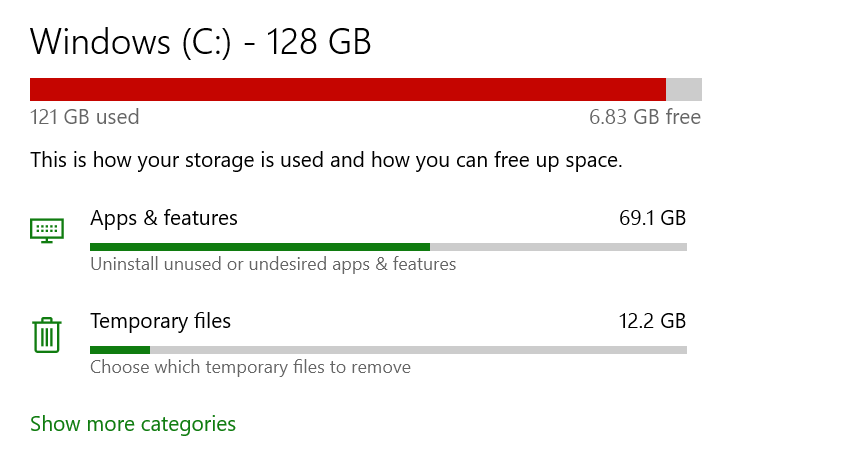Image resolution: width=858 pixels, height=454 pixels.
Task: Click Show more categories link
Action: (x=133, y=424)
